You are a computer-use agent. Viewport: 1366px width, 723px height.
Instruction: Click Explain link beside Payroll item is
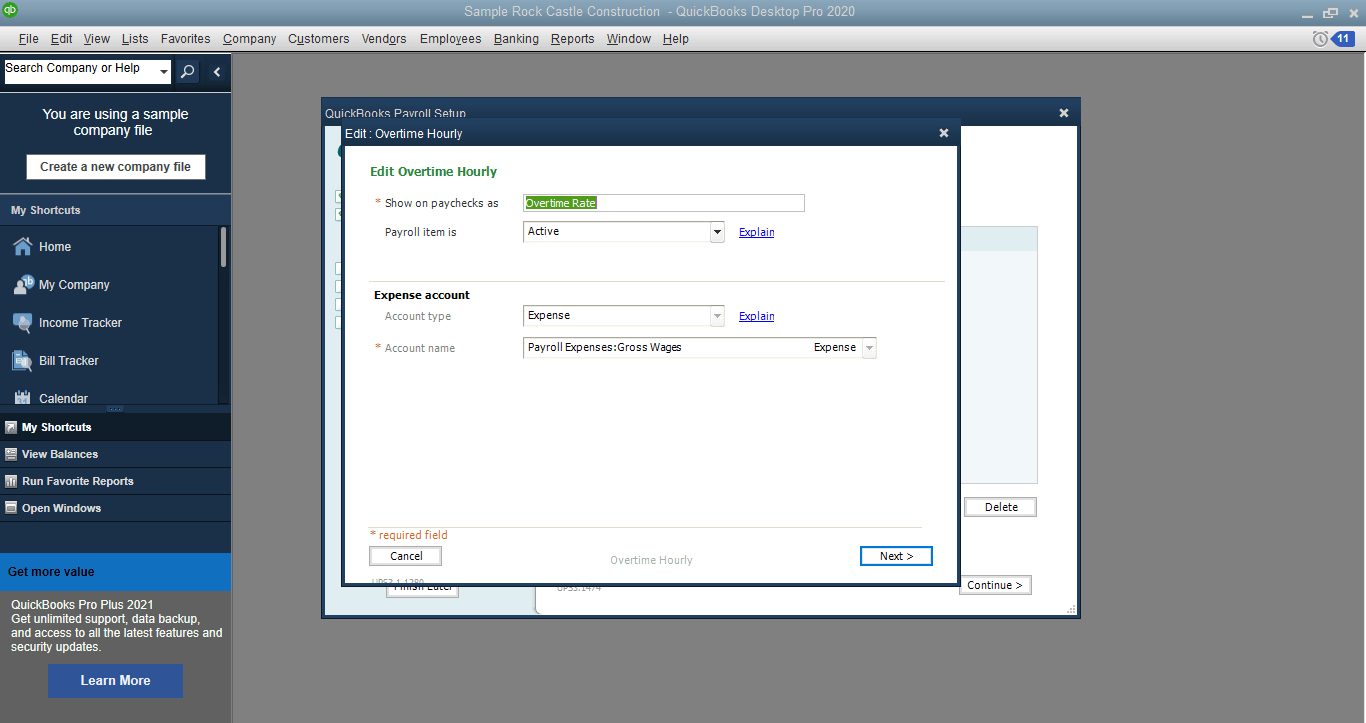pyautogui.click(x=756, y=232)
